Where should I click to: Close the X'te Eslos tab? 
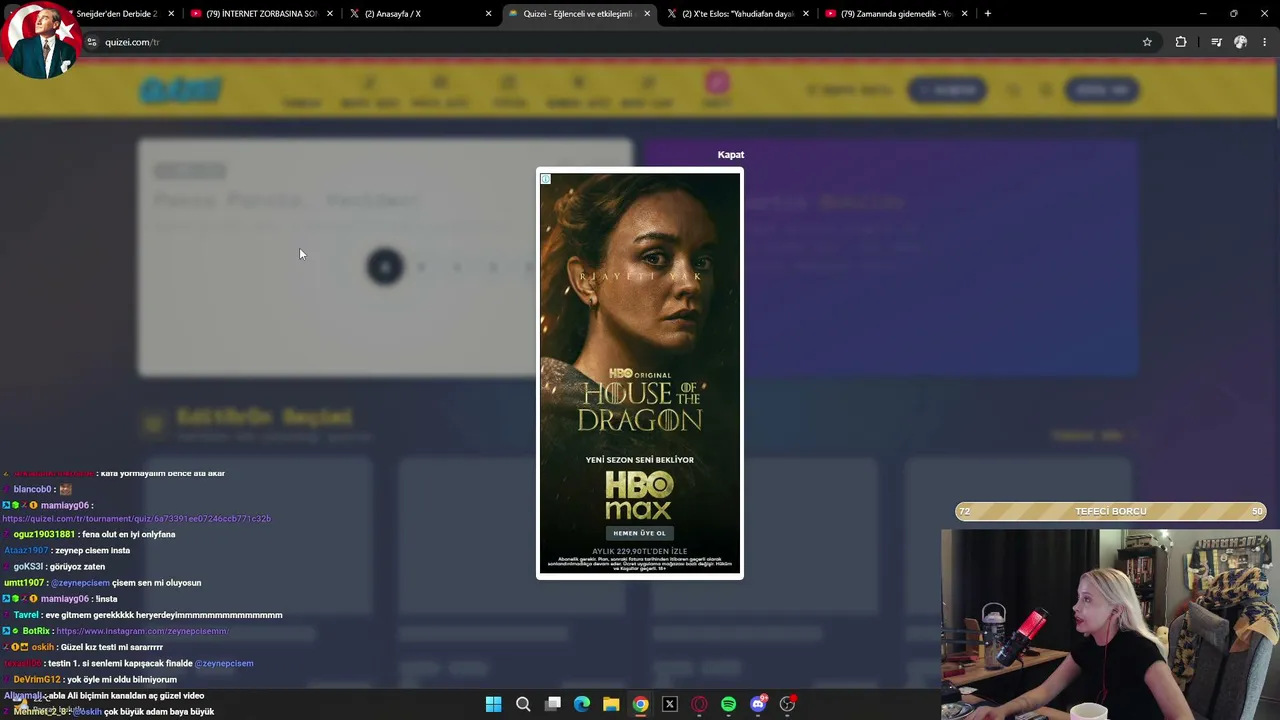point(805,14)
